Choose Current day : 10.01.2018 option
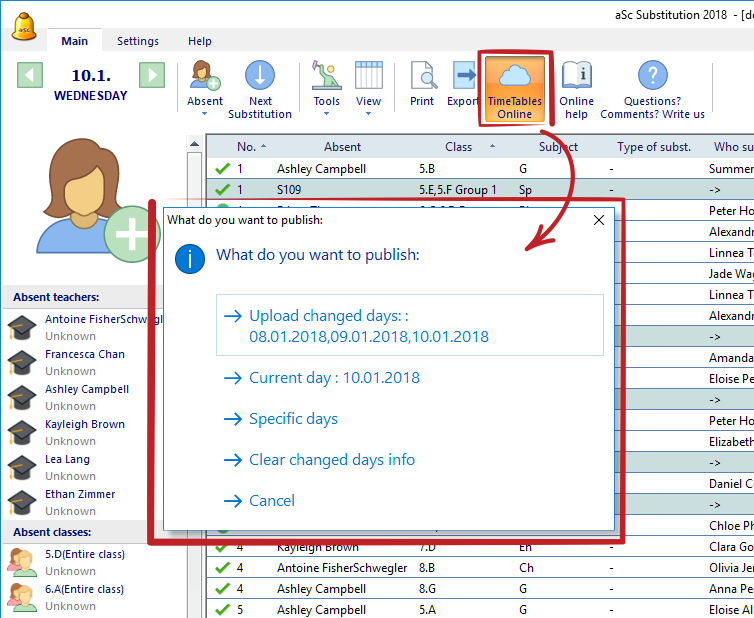The image size is (754, 618). [x=334, y=378]
